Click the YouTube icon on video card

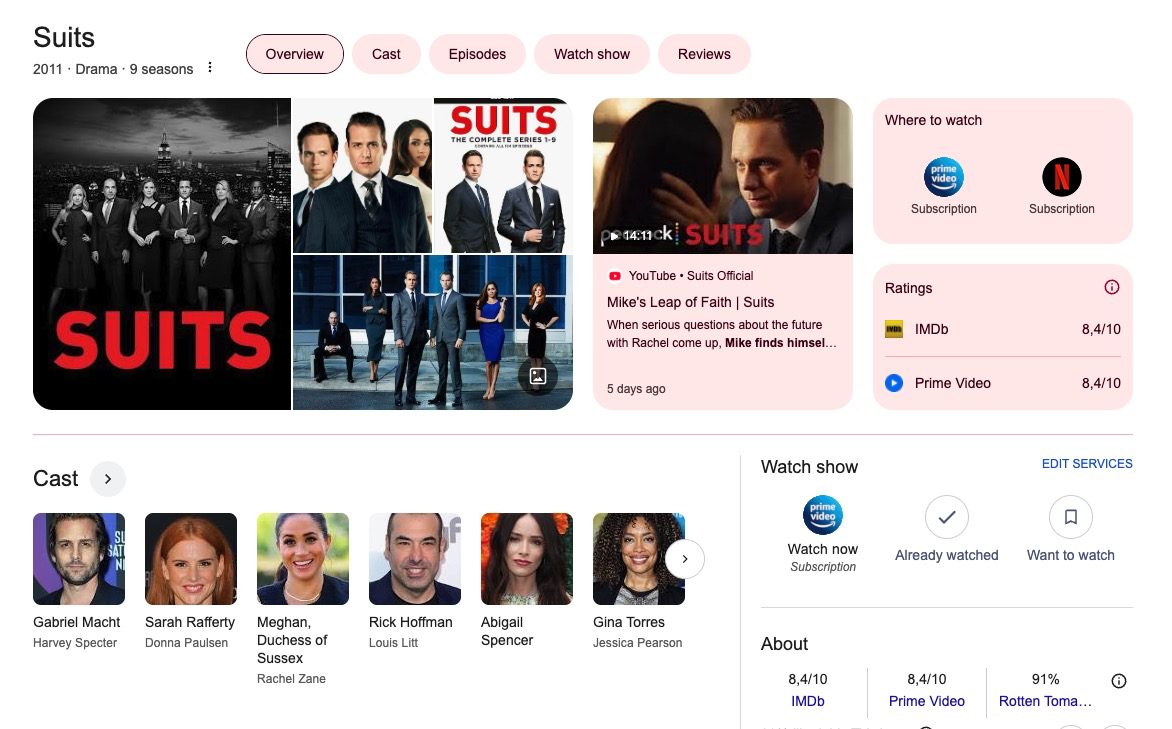(615, 276)
